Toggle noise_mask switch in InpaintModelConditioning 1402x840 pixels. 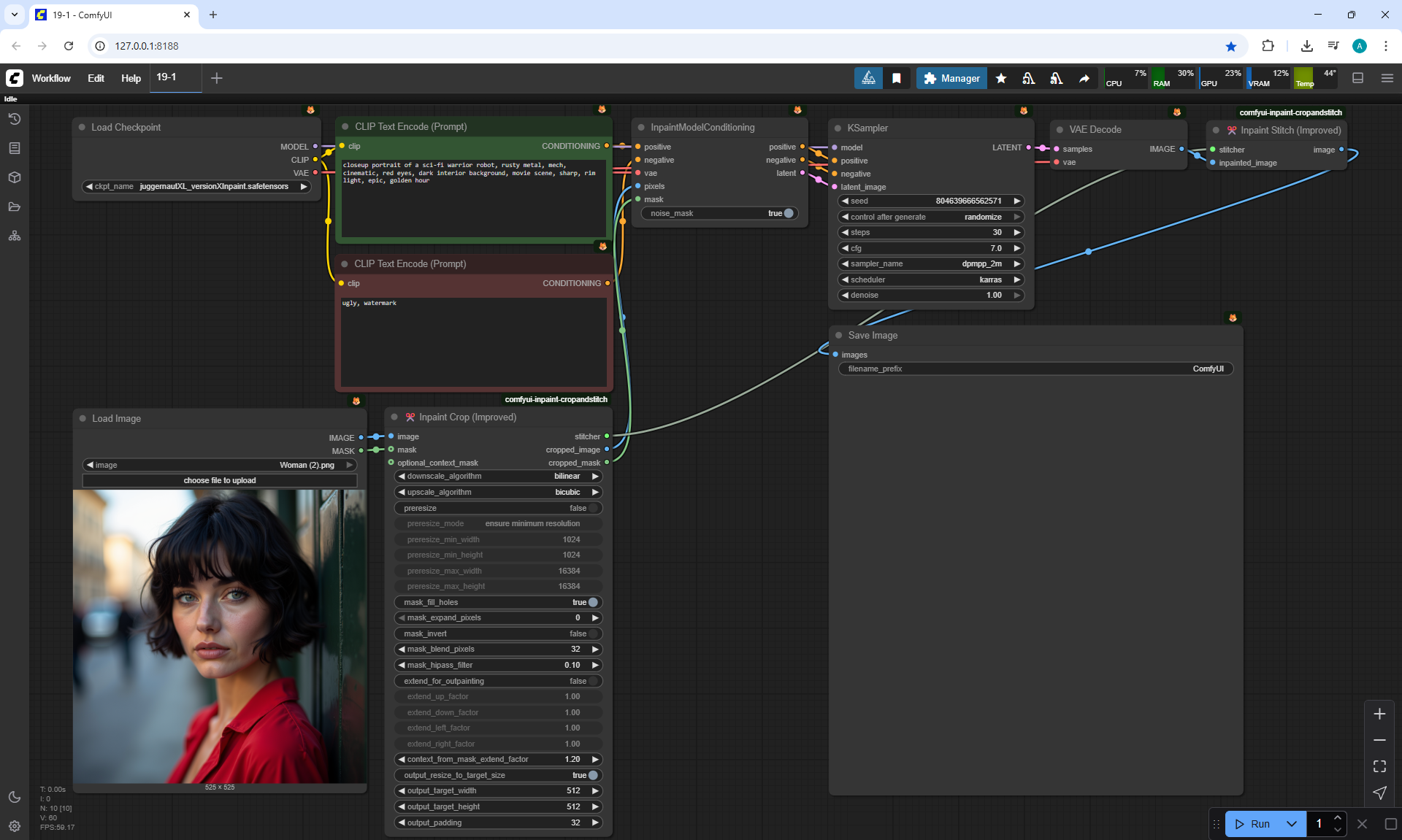788,213
